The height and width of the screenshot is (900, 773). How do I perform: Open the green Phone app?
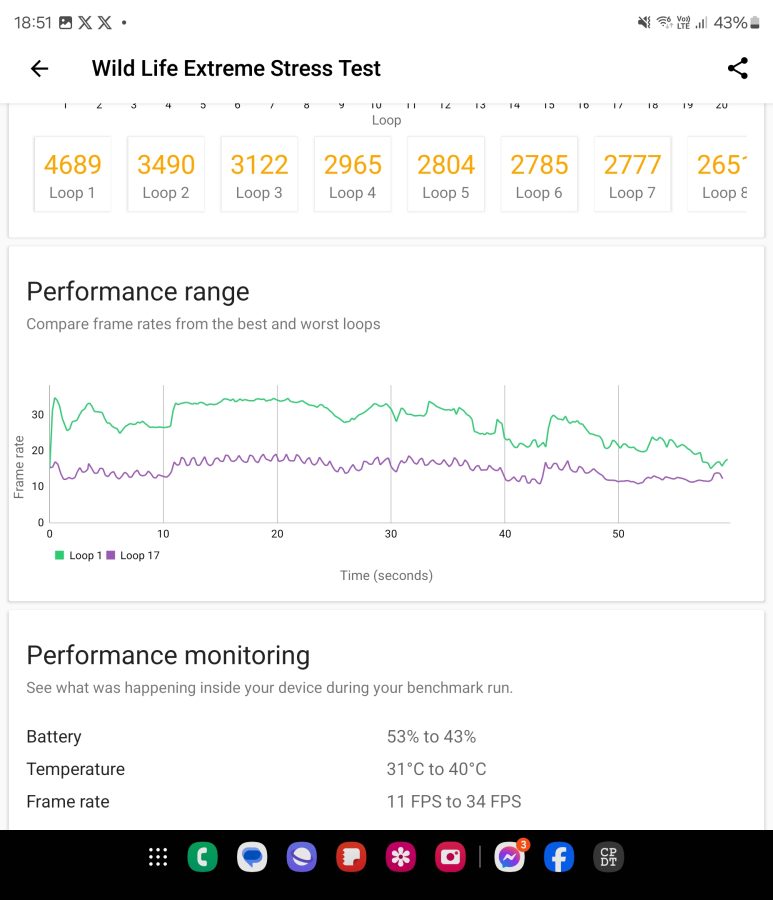(203, 857)
